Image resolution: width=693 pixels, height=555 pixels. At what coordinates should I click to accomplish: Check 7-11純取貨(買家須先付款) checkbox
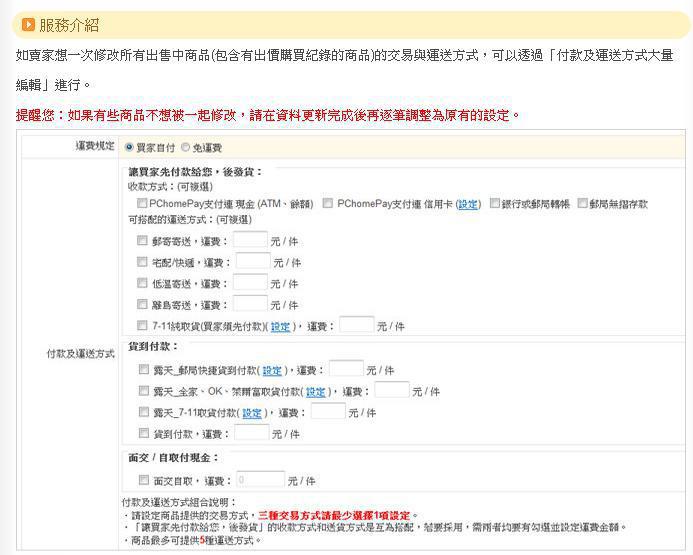point(142,325)
